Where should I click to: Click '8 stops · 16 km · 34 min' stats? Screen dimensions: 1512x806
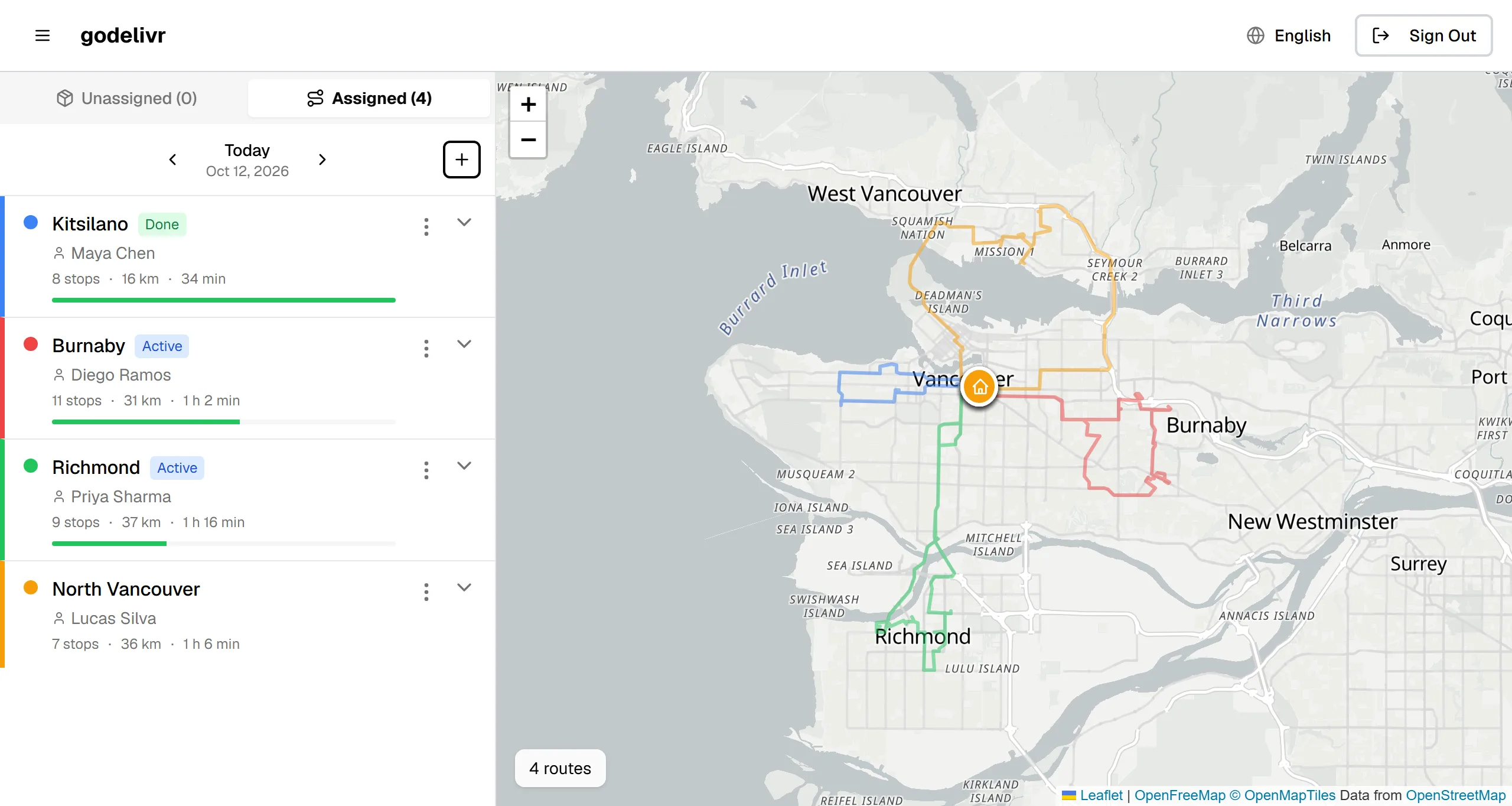pos(139,279)
